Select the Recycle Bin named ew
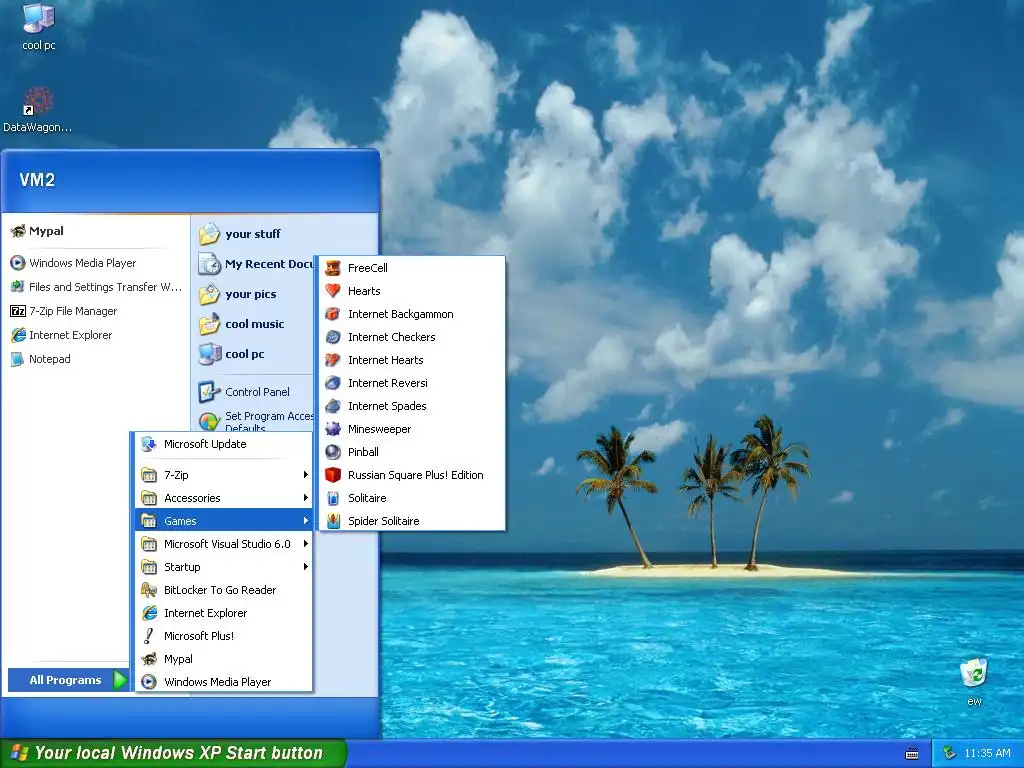1024x768 pixels. [x=974, y=682]
